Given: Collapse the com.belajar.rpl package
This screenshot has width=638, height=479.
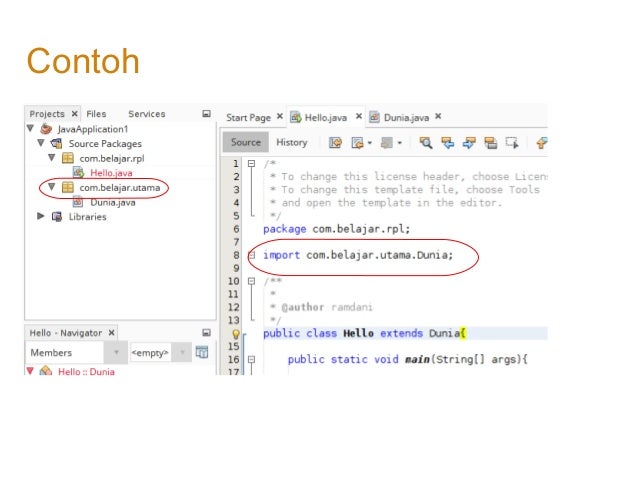Looking at the screenshot, I should coord(52,157).
